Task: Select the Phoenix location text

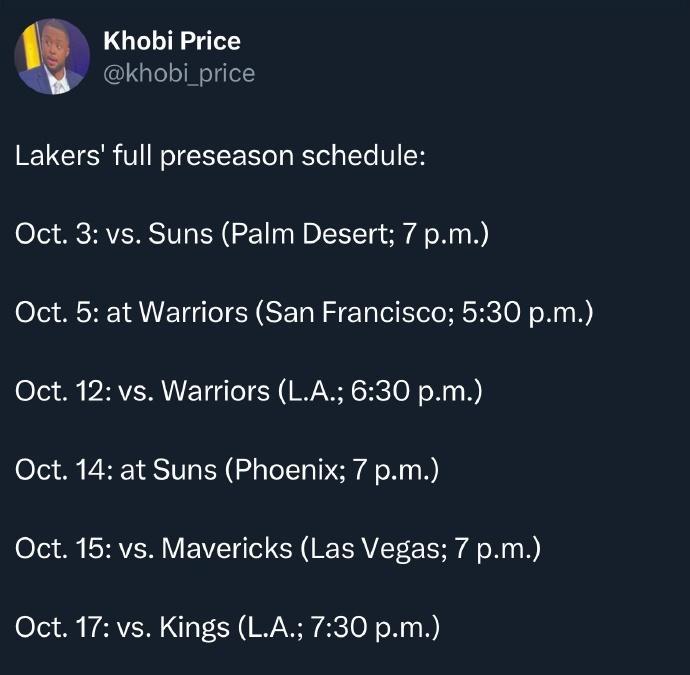Action: click(x=283, y=469)
